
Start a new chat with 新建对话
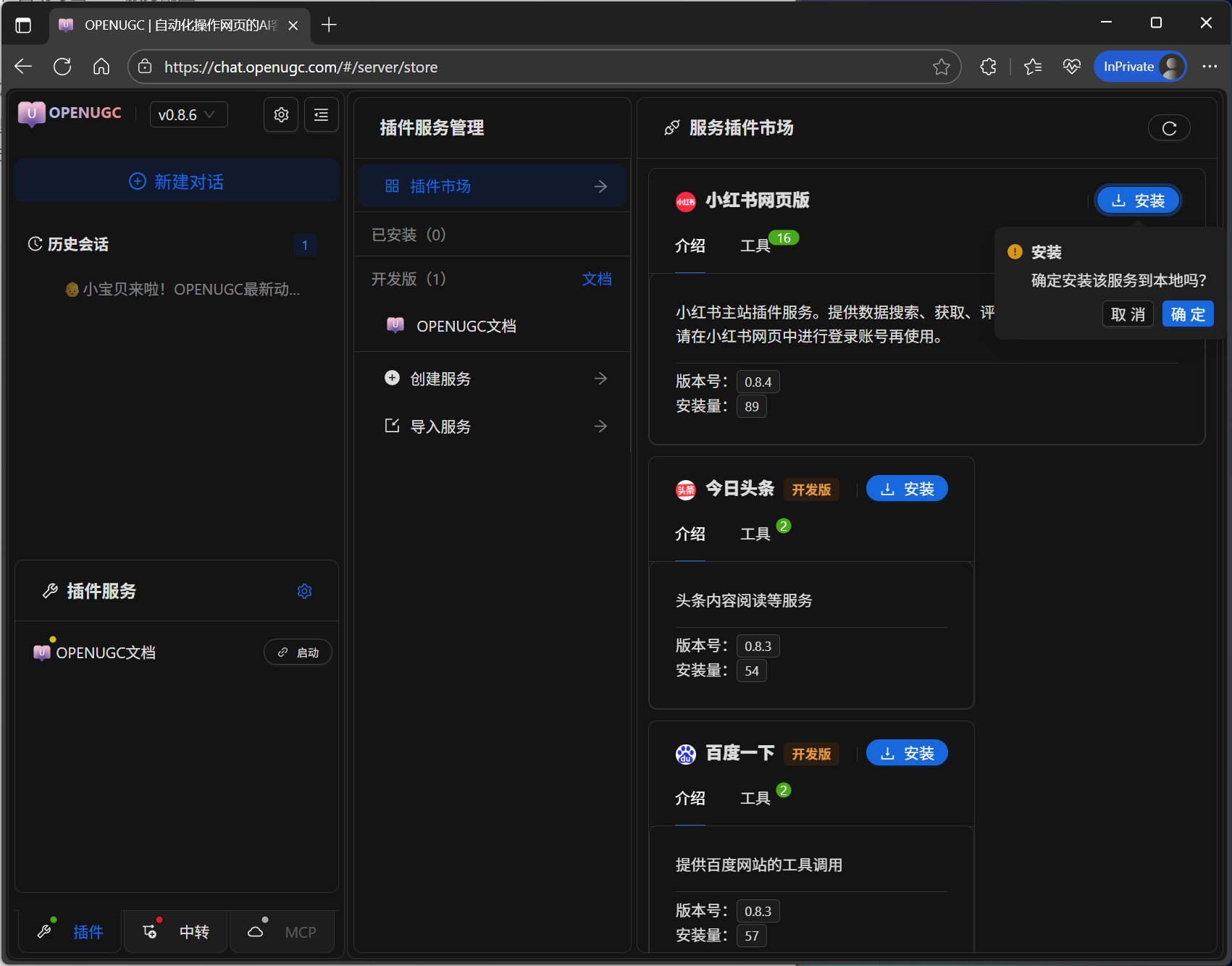176,181
